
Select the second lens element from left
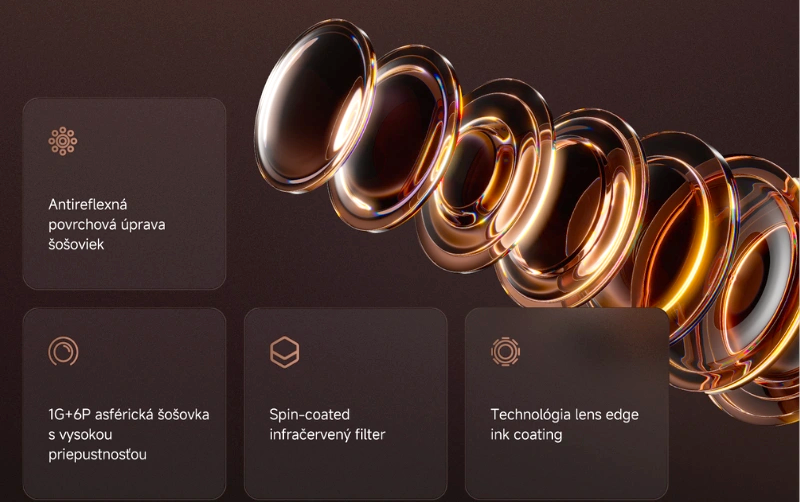point(395,138)
